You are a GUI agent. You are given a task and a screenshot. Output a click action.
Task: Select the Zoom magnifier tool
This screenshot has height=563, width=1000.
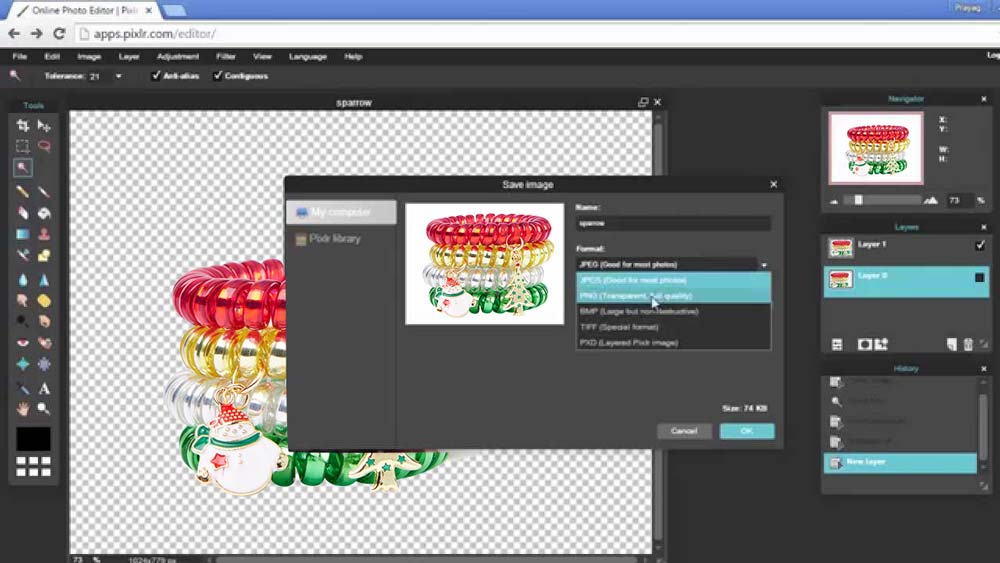pyautogui.click(x=44, y=409)
